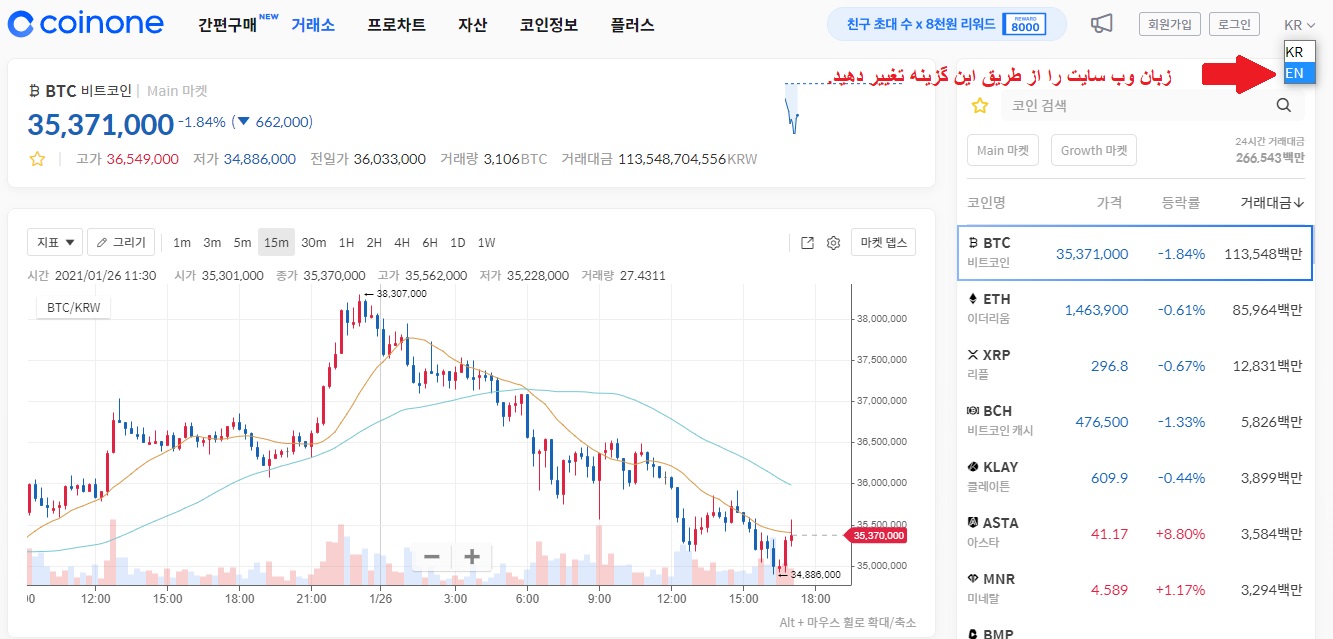Select 3m chart interval

click(x=212, y=242)
